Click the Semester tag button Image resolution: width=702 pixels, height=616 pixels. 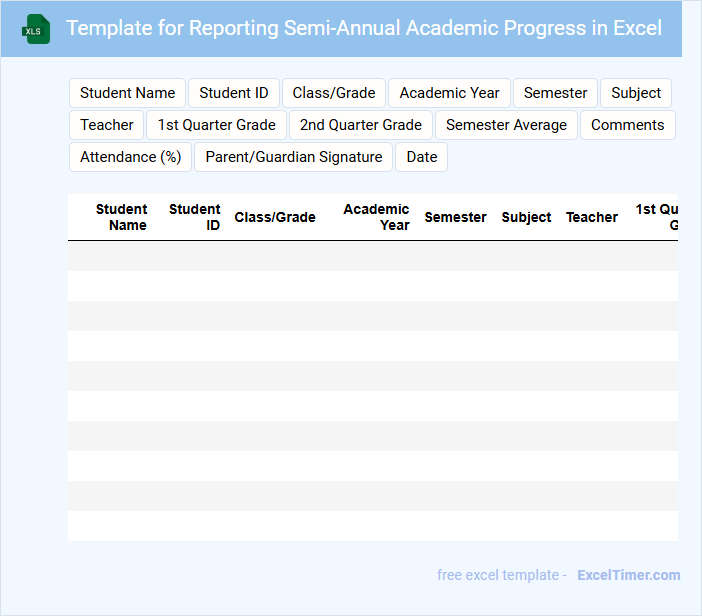coord(555,93)
